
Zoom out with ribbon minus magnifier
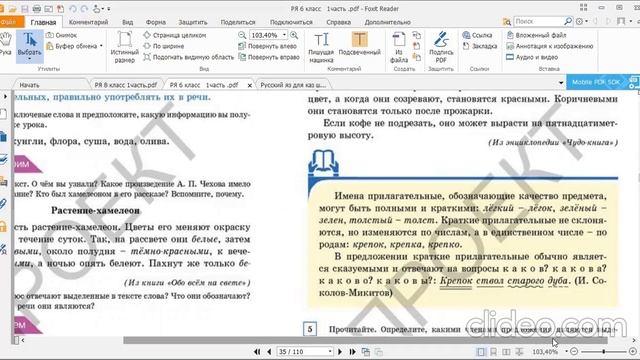point(242,35)
